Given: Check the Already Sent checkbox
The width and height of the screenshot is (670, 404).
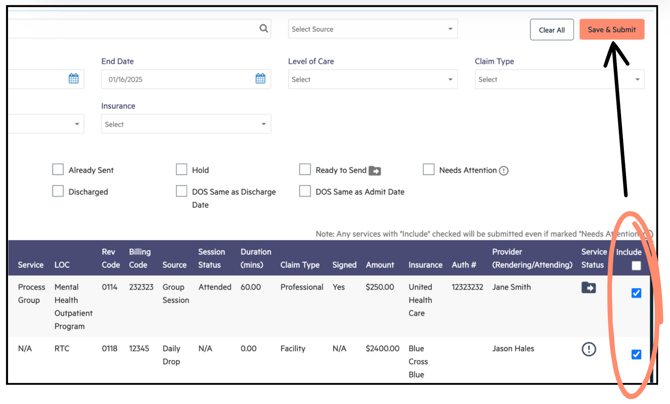Looking at the screenshot, I should (58, 170).
